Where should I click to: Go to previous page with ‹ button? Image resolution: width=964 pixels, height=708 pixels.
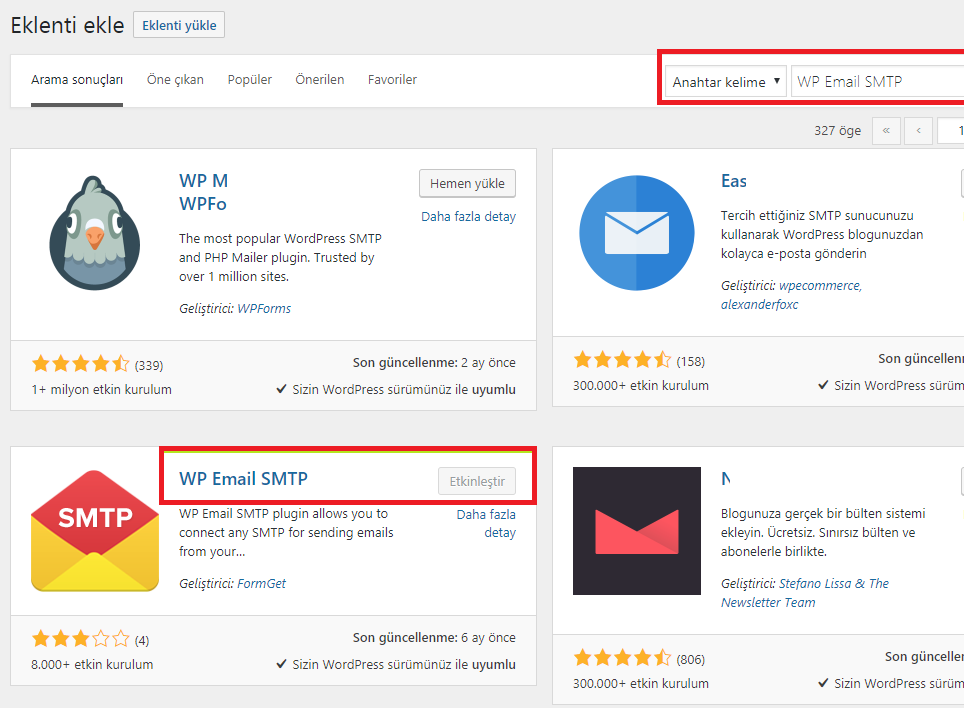coord(919,131)
